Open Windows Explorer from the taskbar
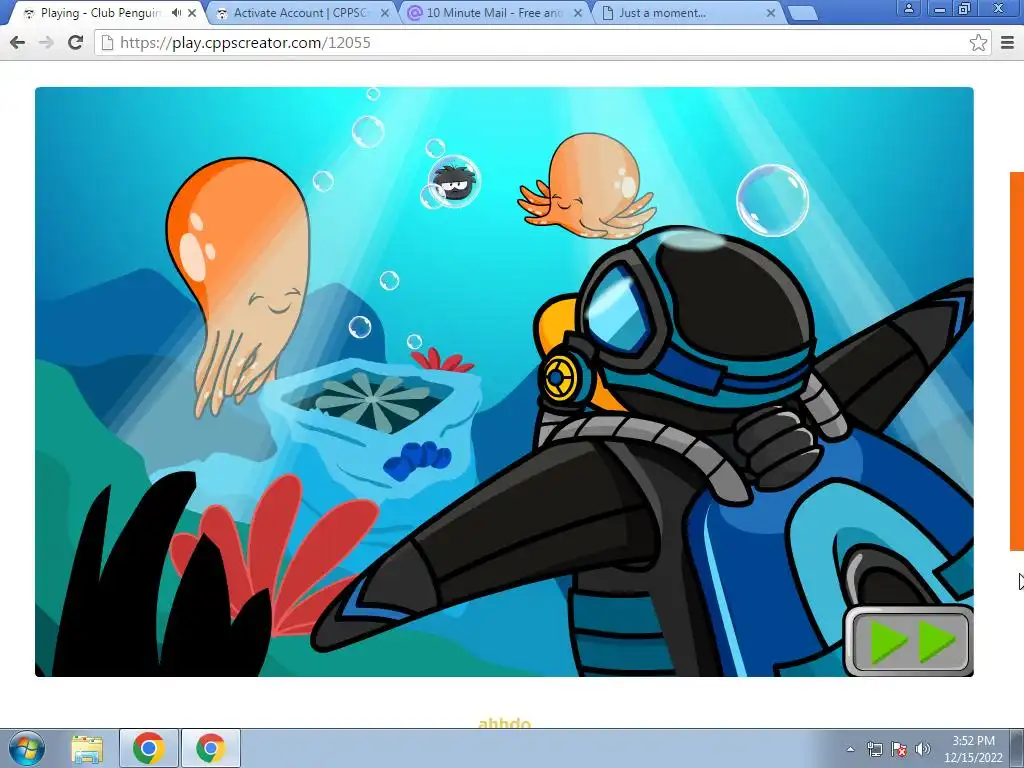The height and width of the screenshot is (768, 1024). coord(87,748)
